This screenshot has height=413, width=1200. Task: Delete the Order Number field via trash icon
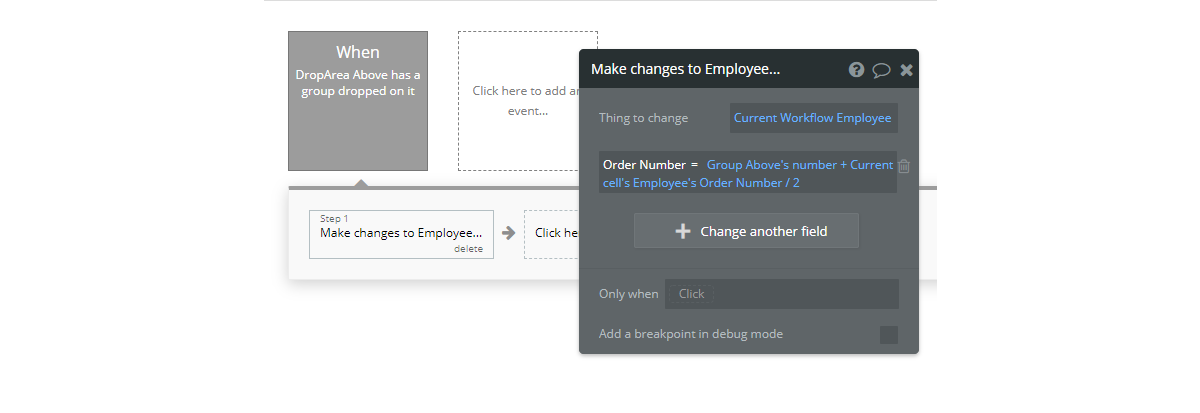(904, 167)
